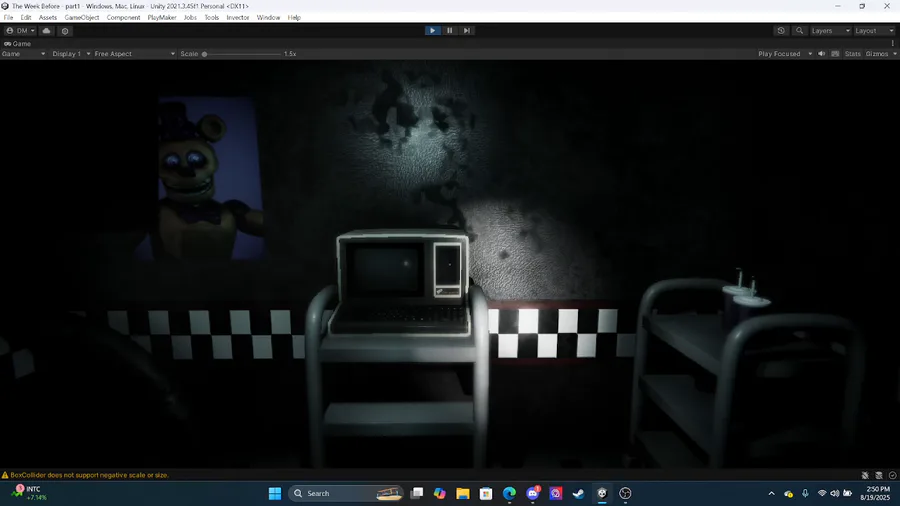
Task: Open Undo History clock icon
Action: (x=781, y=30)
